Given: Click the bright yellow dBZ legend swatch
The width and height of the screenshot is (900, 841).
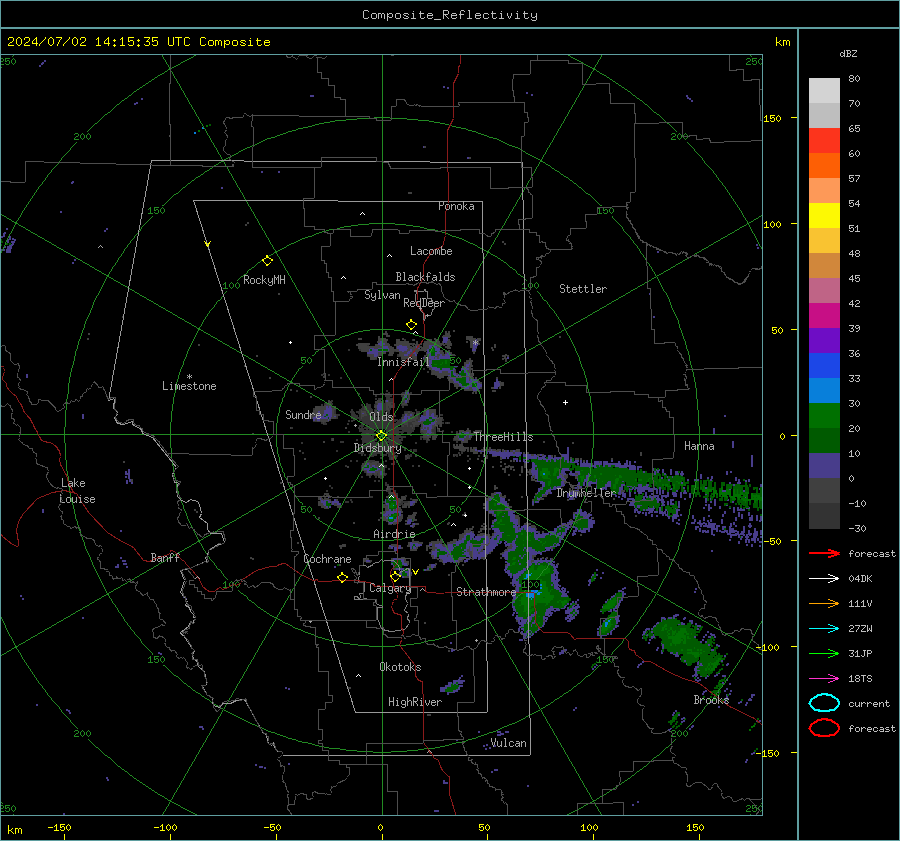Looking at the screenshot, I should coord(824,216).
